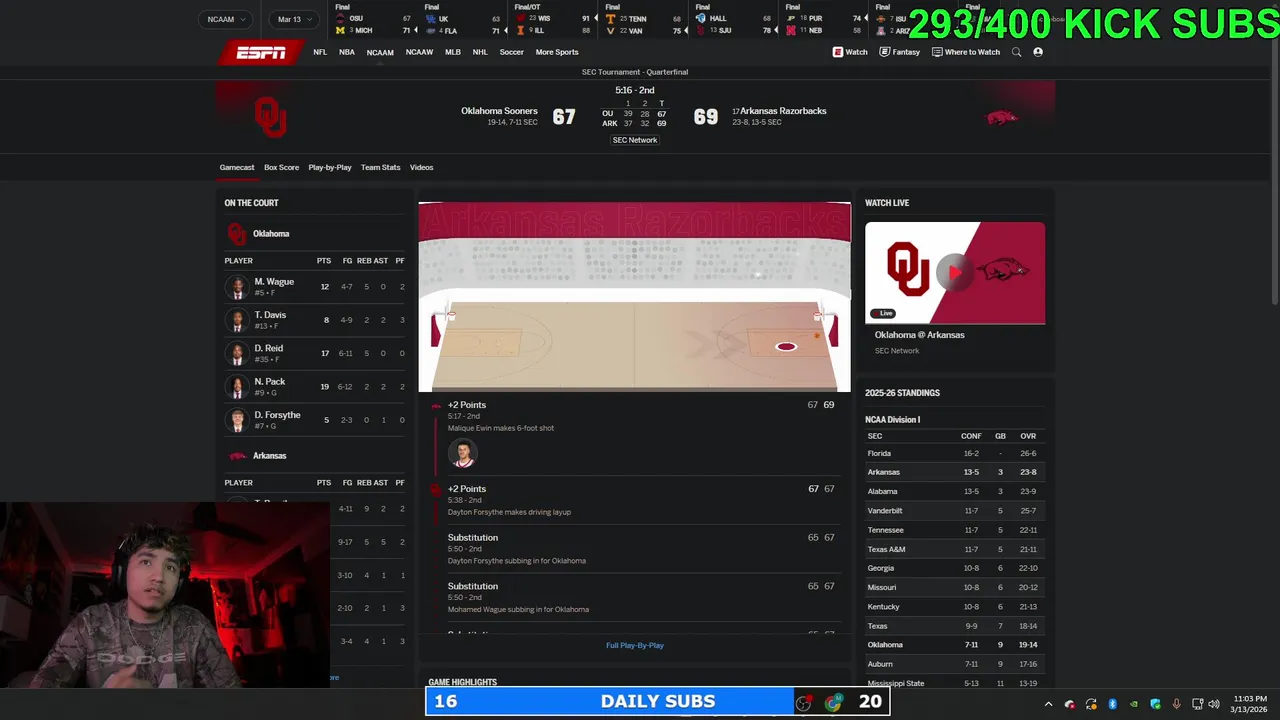Viewport: 1280px width, 720px height.
Task: Click Florida in the SEC standings
Action: point(879,453)
